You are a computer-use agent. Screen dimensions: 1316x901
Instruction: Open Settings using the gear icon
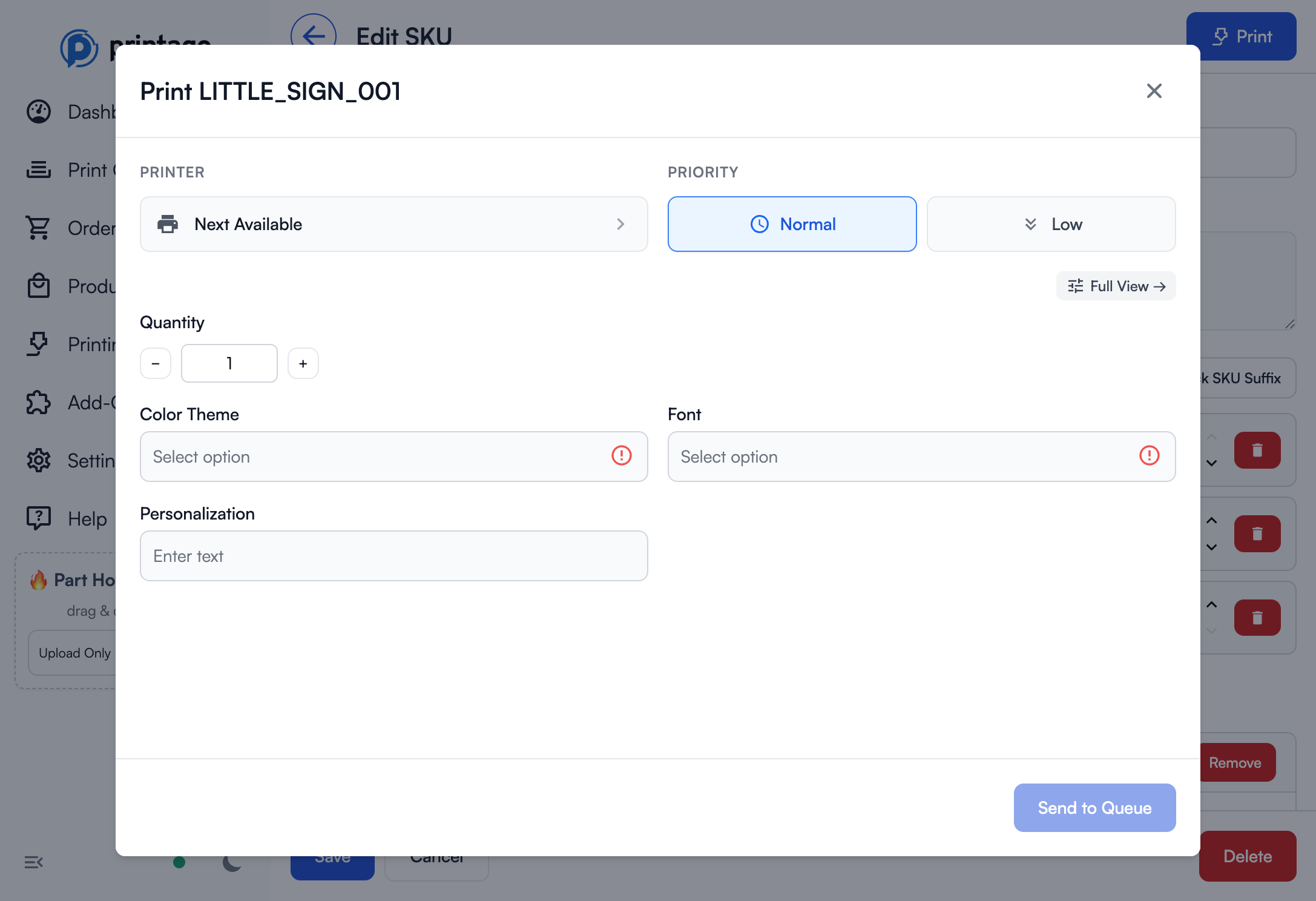(38, 460)
